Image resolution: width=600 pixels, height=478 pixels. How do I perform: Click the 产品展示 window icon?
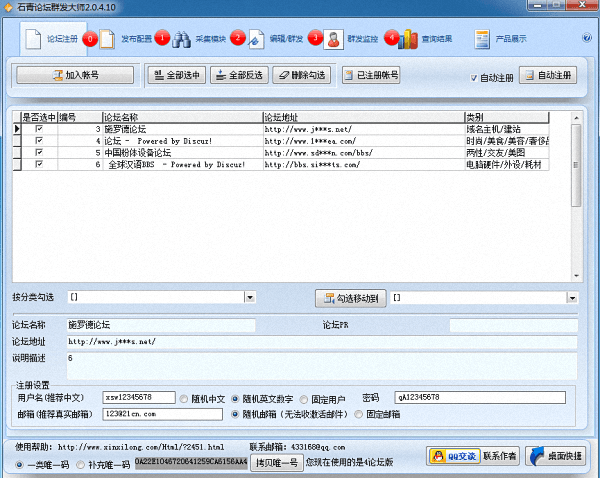481,39
